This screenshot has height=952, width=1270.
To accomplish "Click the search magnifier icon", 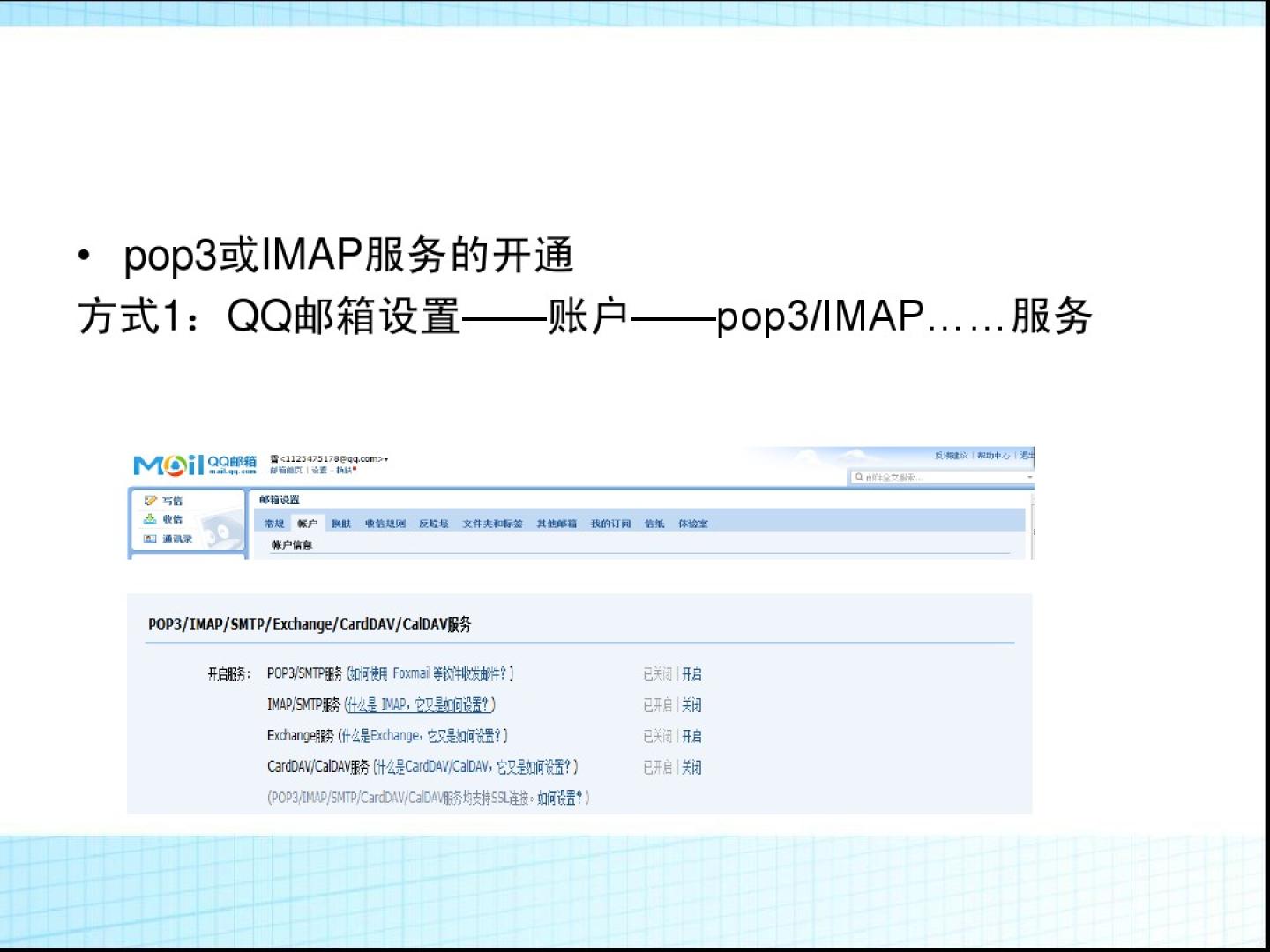I will [858, 477].
